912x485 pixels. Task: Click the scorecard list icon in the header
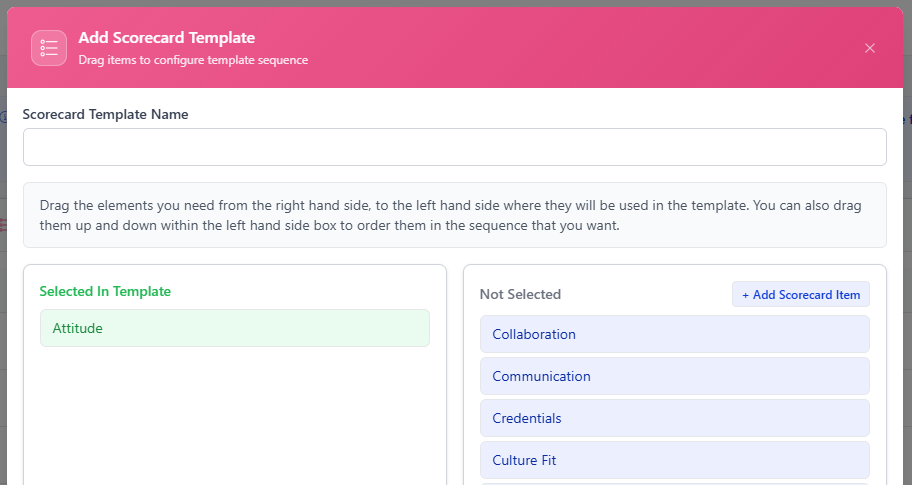(49, 48)
